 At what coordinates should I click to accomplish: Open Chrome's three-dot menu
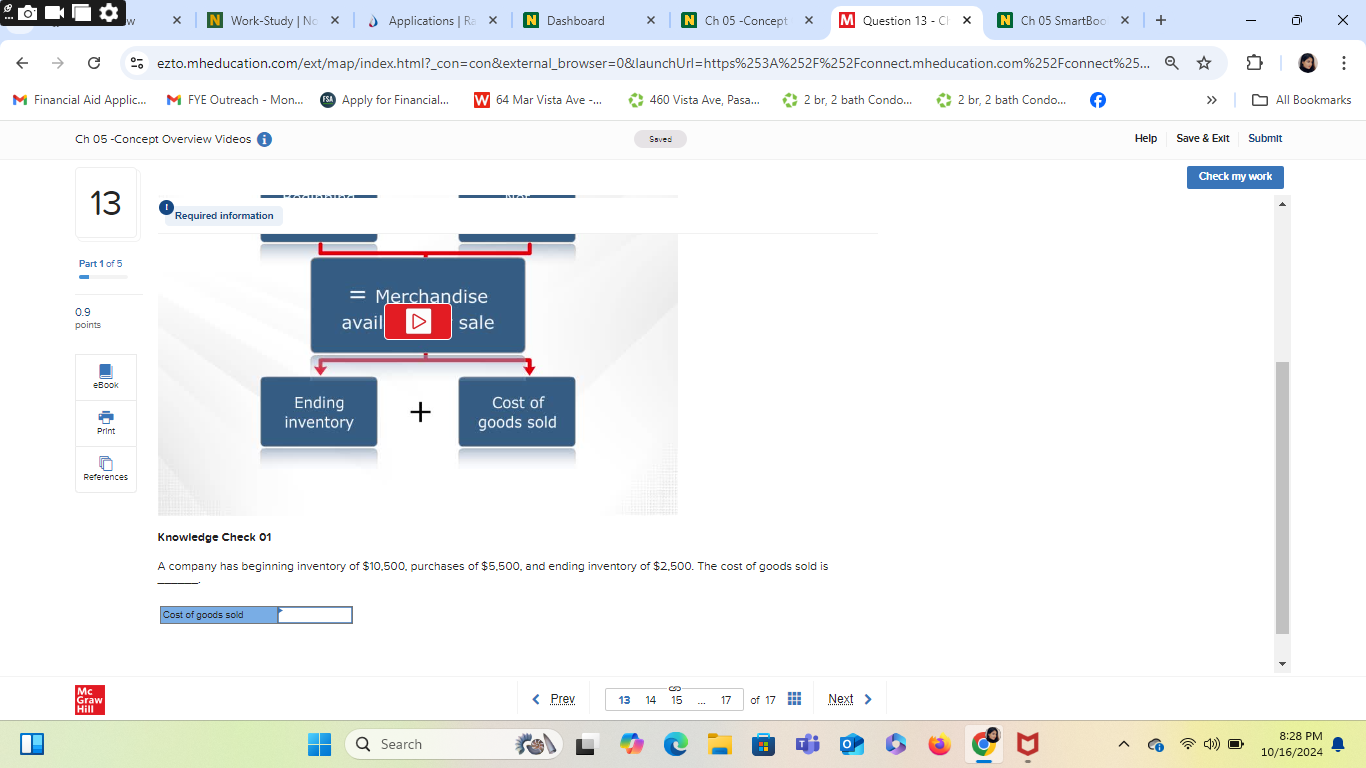1344,63
